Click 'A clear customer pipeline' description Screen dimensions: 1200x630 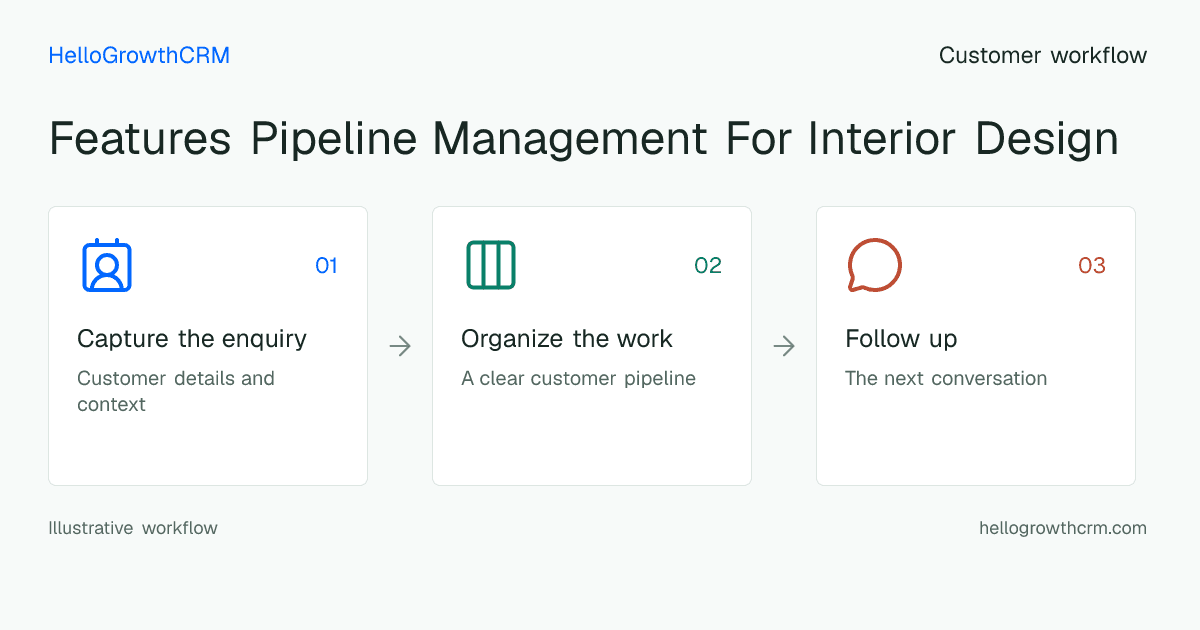pos(578,379)
